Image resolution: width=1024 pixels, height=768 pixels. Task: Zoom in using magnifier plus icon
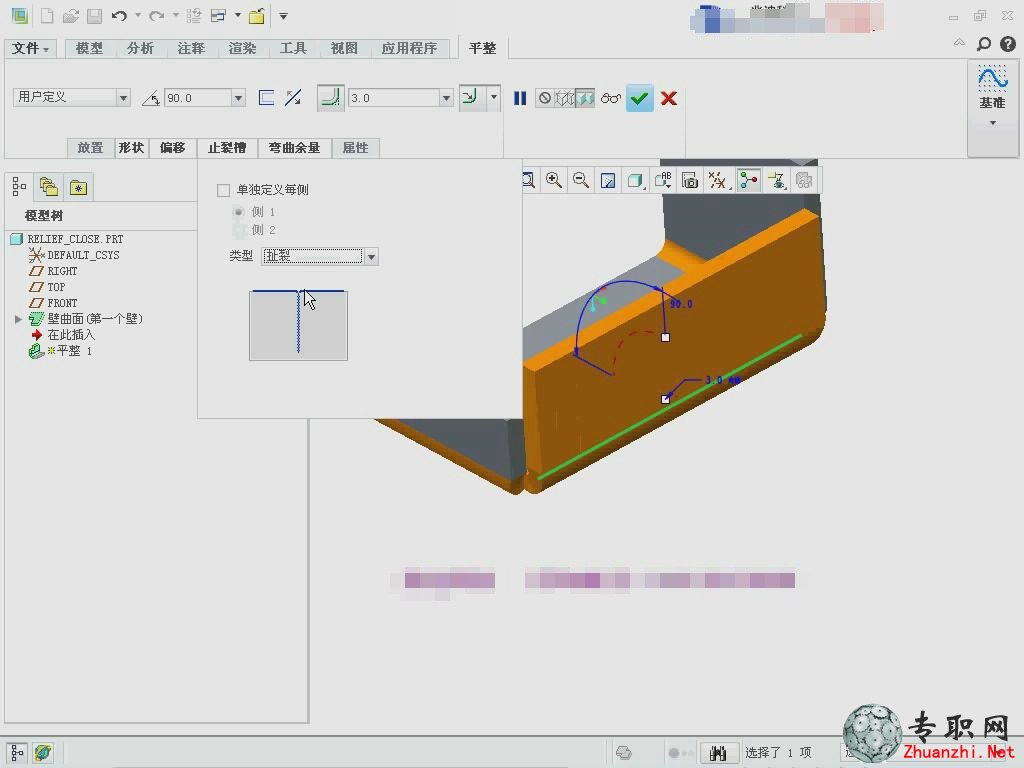pos(554,180)
